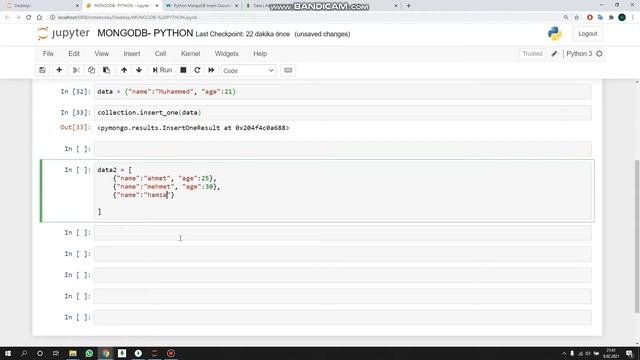Click the Trusted notebook indicator
The height and width of the screenshot is (360, 640).
pyautogui.click(x=532, y=53)
